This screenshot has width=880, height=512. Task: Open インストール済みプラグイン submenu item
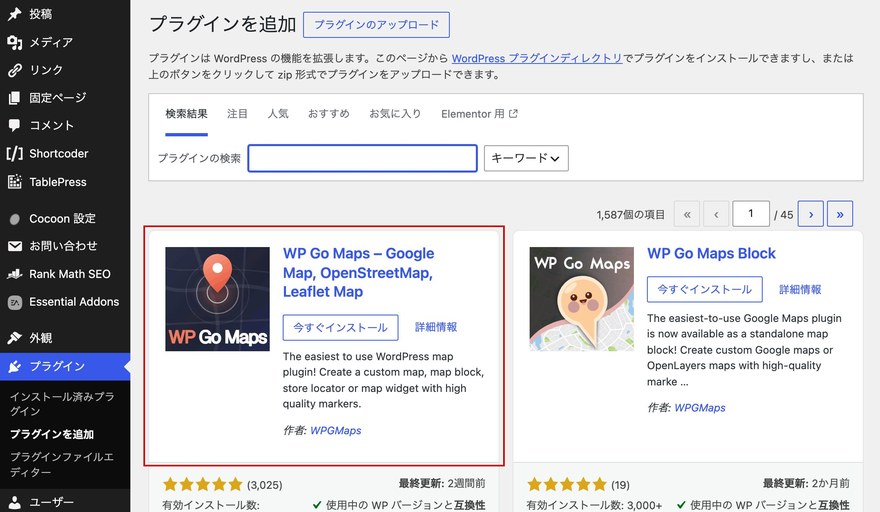tap(62, 404)
